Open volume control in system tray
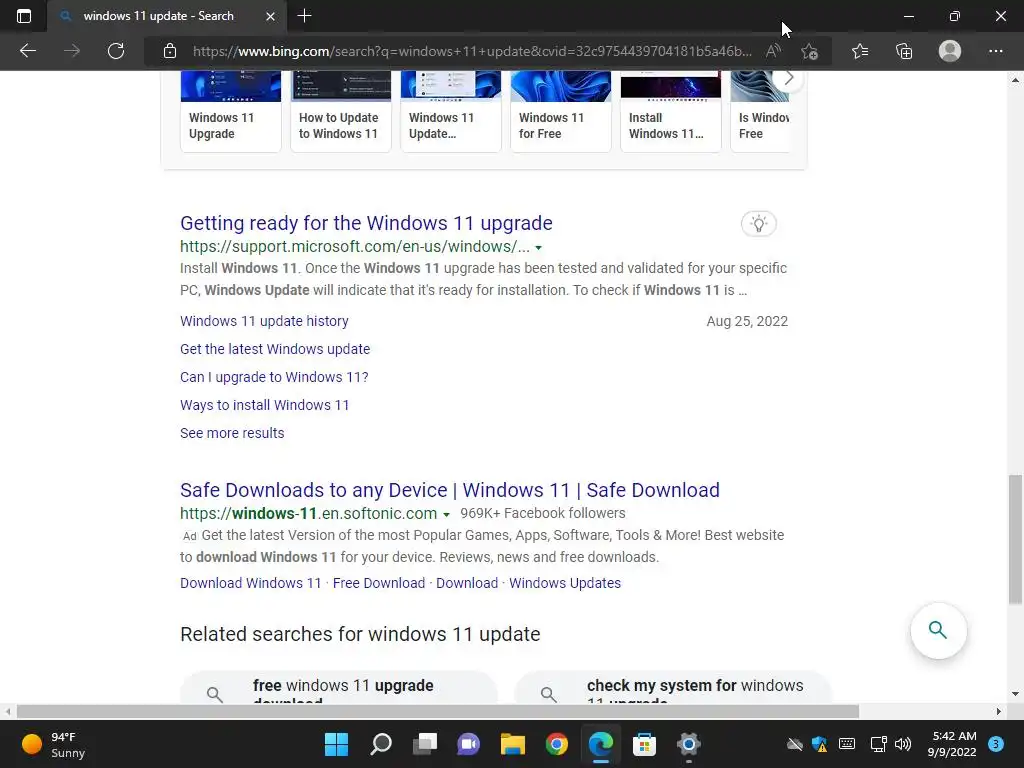The width and height of the screenshot is (1024, 768). [x=903, y=744]
